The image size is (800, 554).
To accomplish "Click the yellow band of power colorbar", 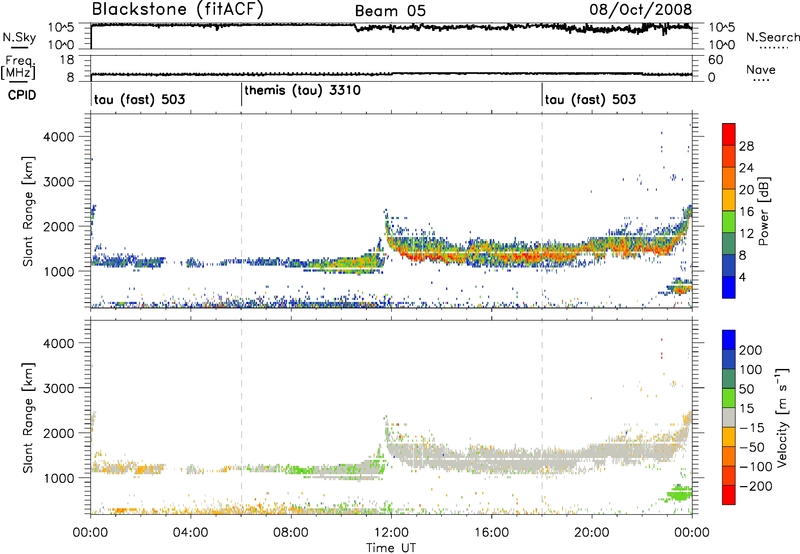I will (729, 200).
